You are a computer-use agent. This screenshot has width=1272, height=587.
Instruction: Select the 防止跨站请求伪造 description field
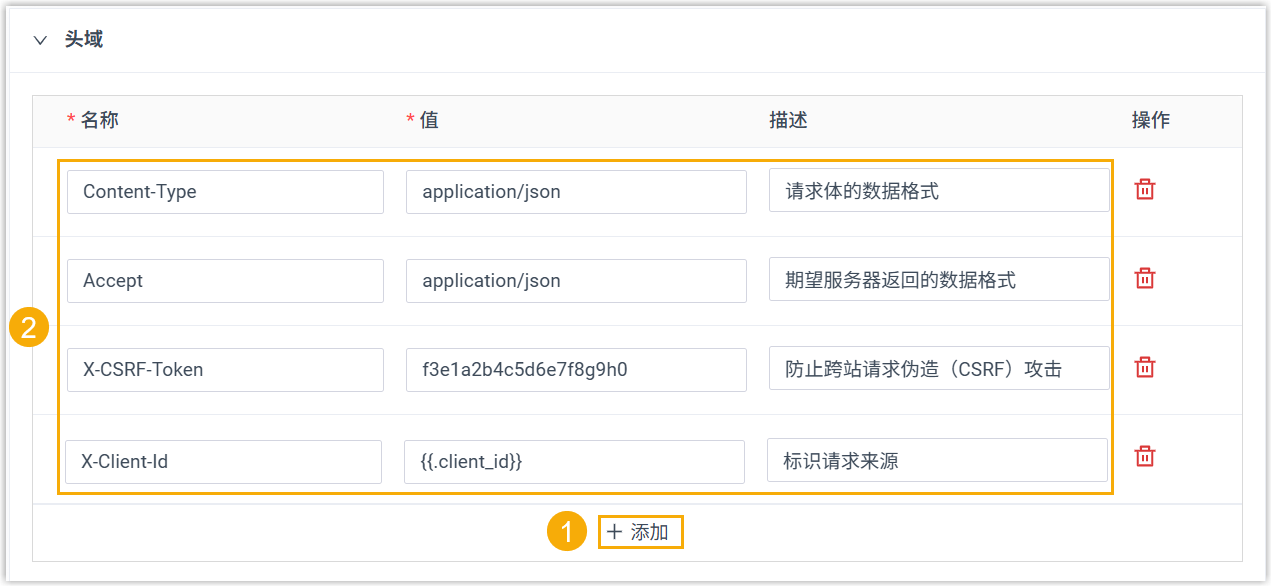[939, 370]
